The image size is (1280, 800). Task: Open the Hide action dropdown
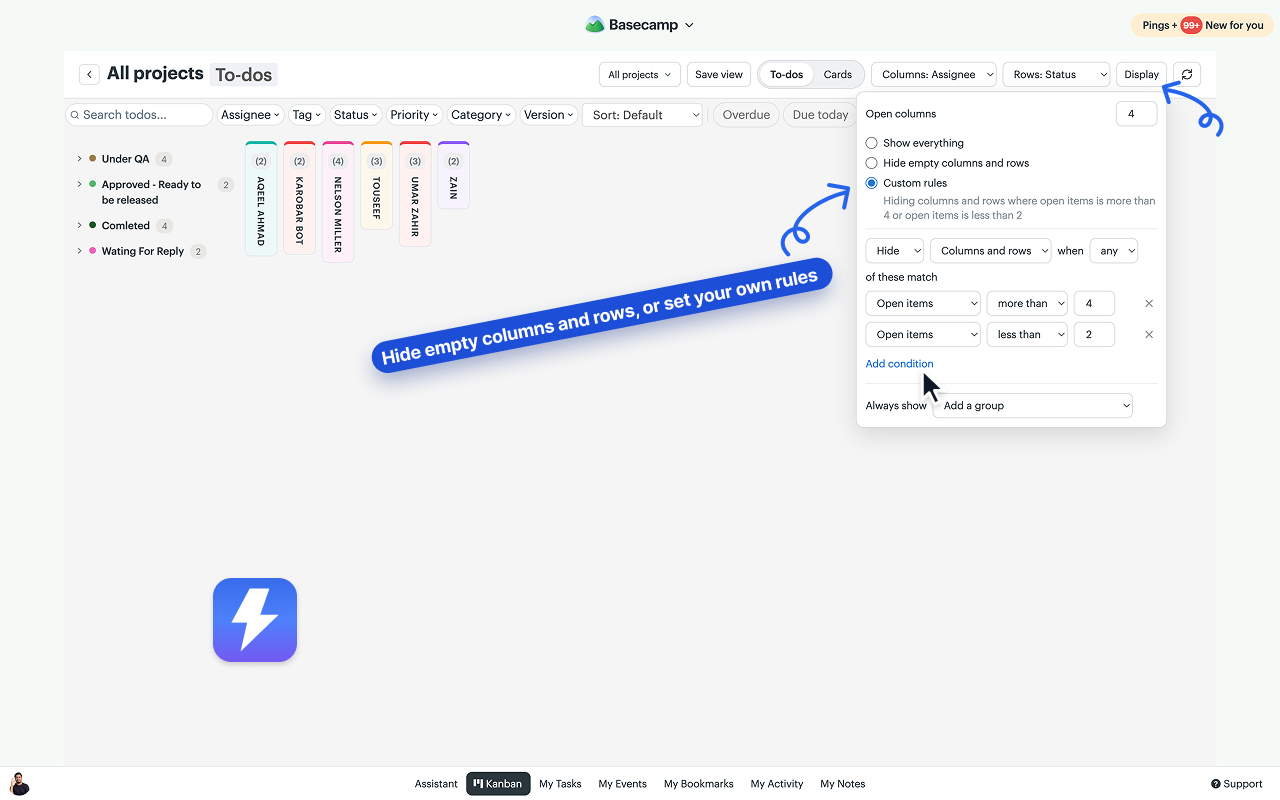pyautogui.click(x=895, y=251)
